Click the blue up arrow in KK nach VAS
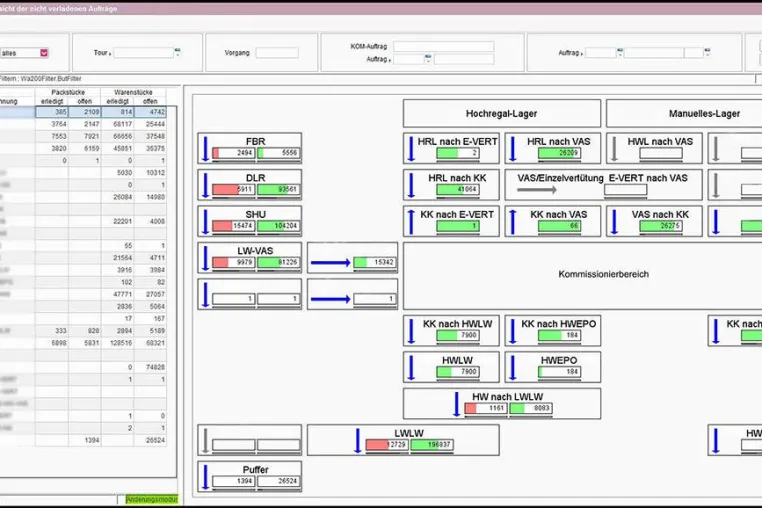762x508 pixels. [x=513, y=222]
